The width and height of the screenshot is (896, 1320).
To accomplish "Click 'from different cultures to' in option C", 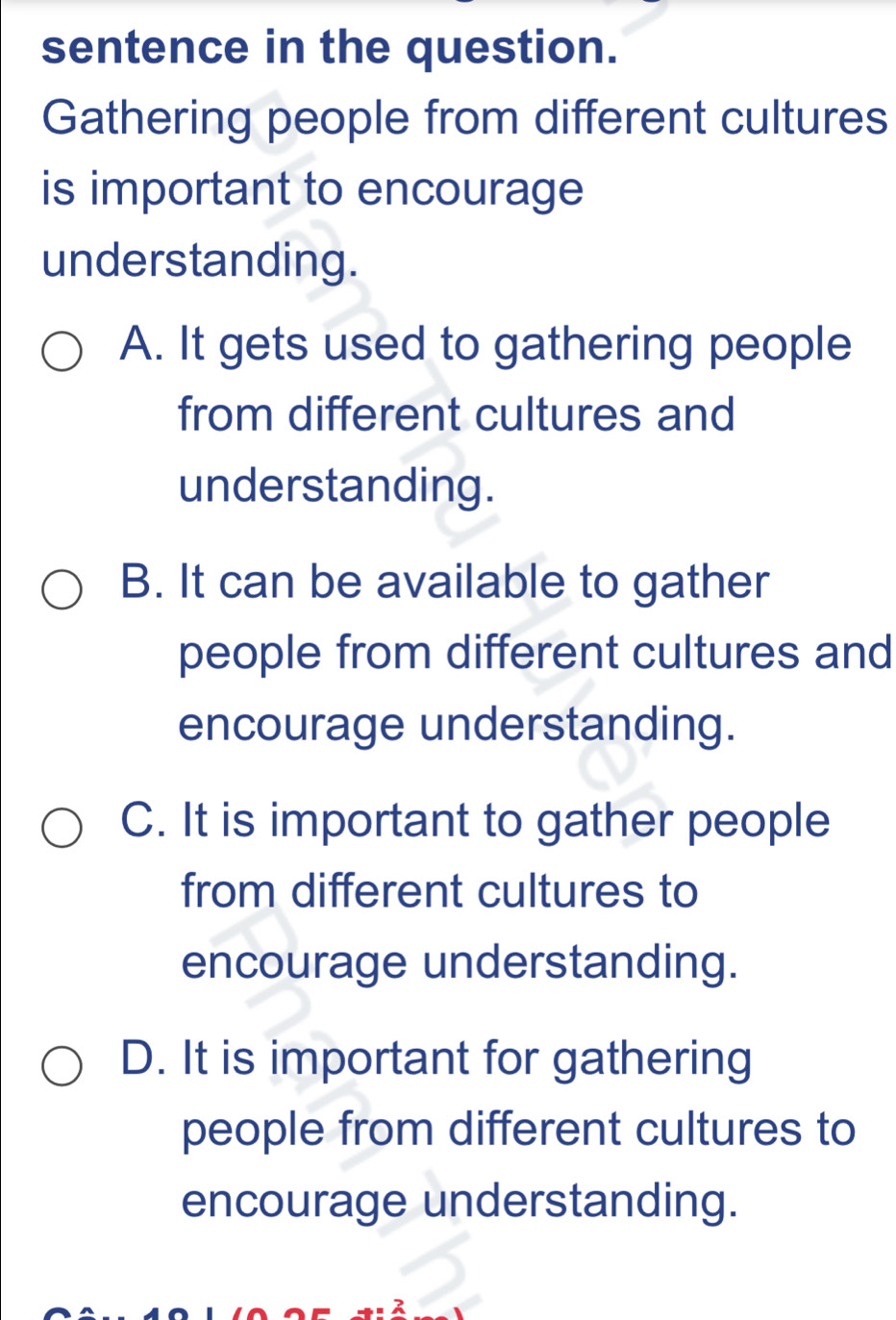I will (439, 892).
